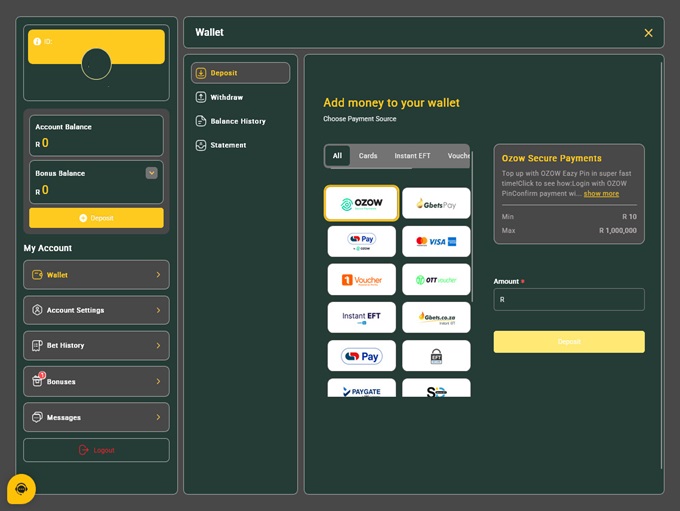Choose the GbetsPay payment option

436,203
